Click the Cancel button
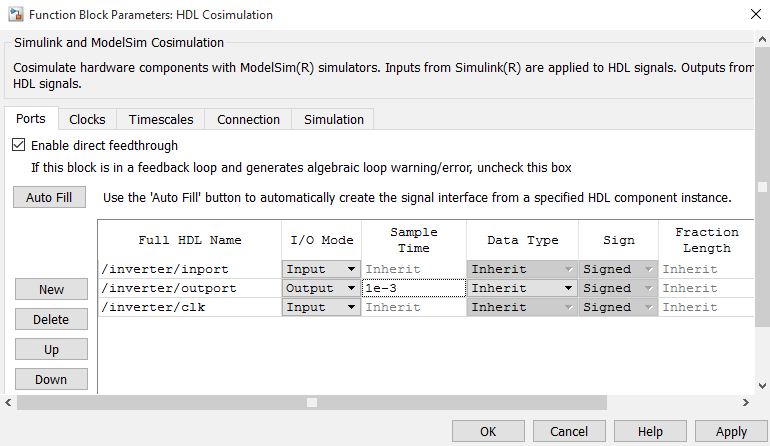Screen dimensions: 770x446 pyautogui.click(x=569, y=431)
